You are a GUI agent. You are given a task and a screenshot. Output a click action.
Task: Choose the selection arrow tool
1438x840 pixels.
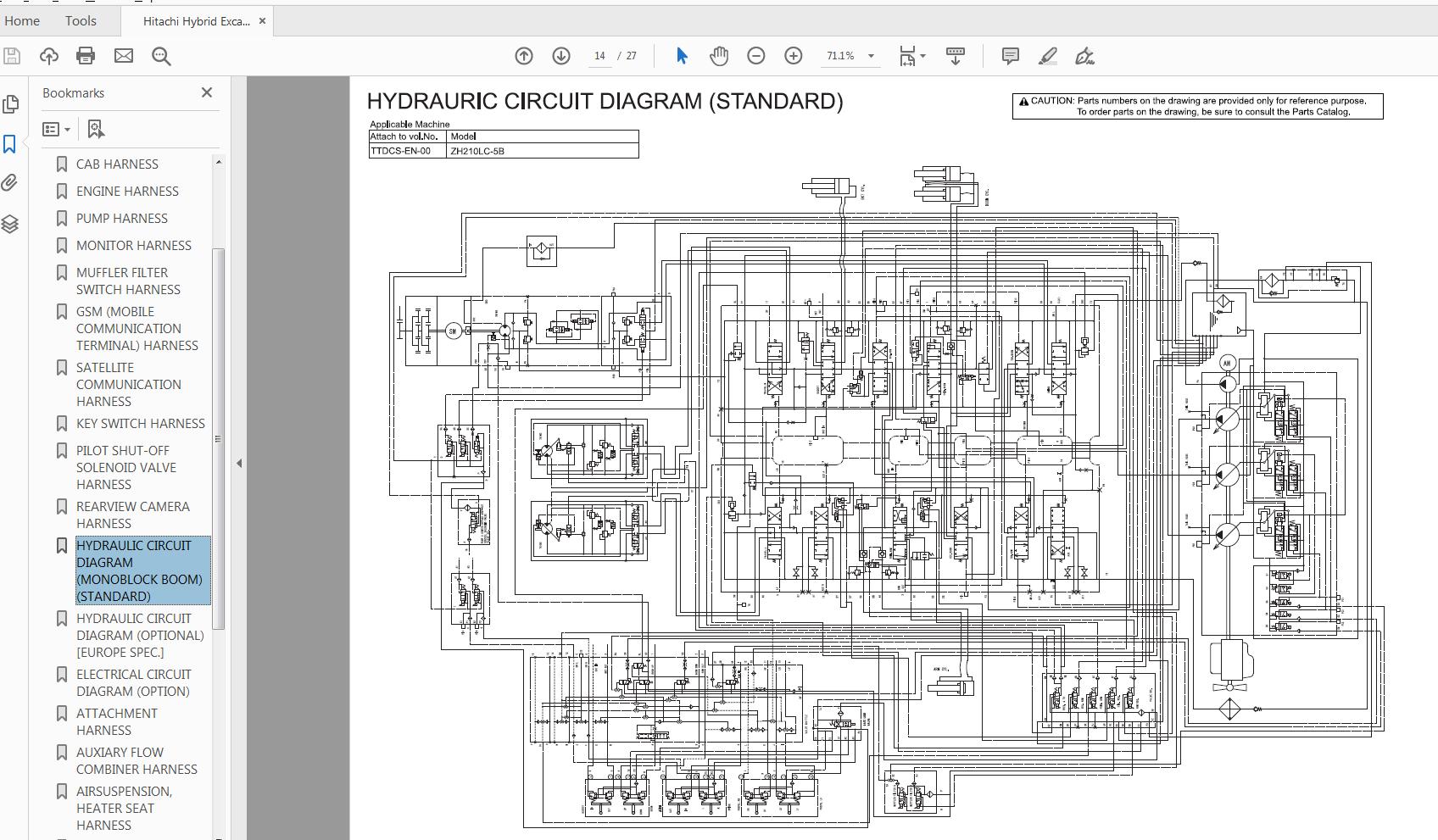pos(682,56)
